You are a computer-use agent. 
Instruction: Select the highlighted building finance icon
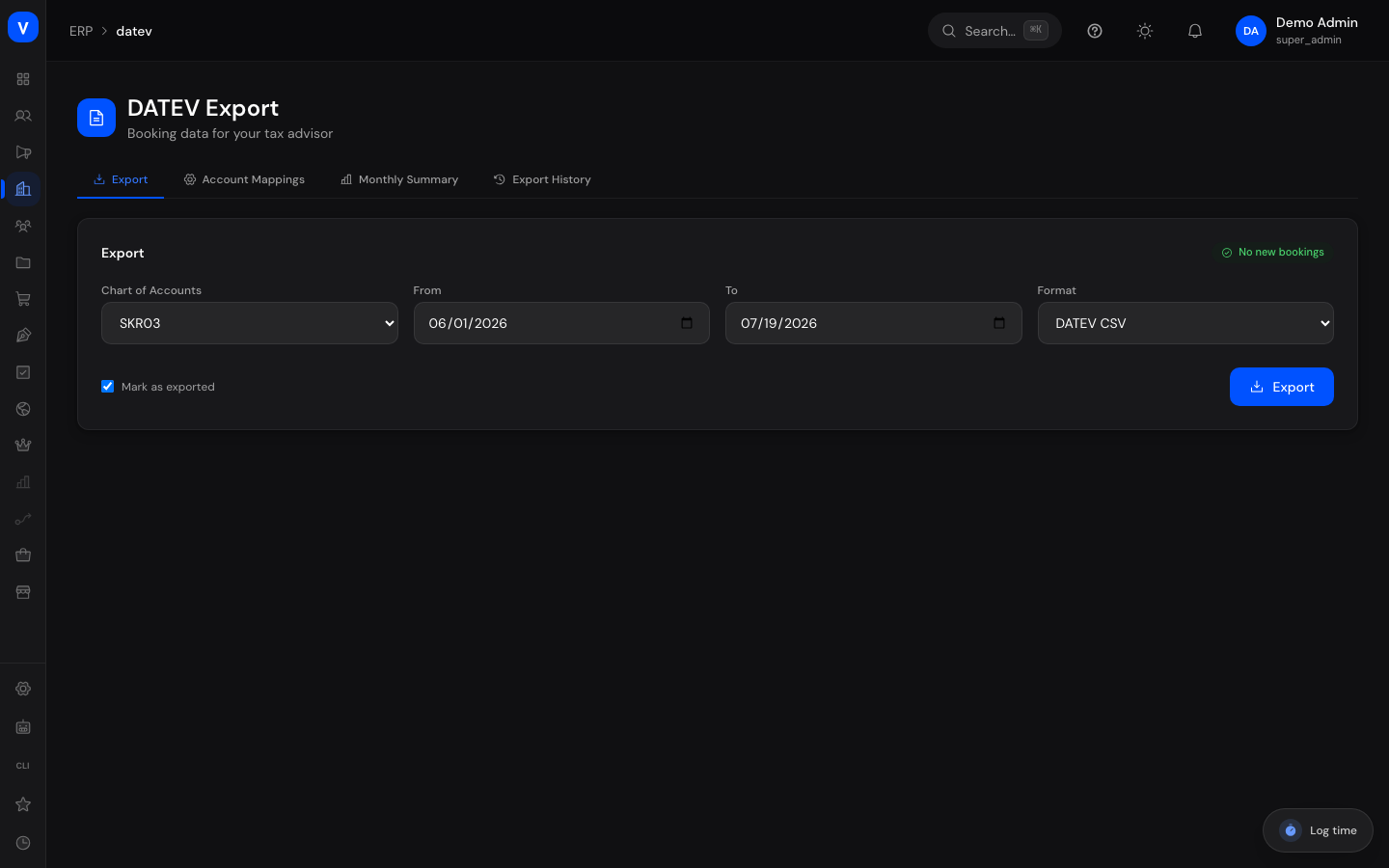point(23,189)
